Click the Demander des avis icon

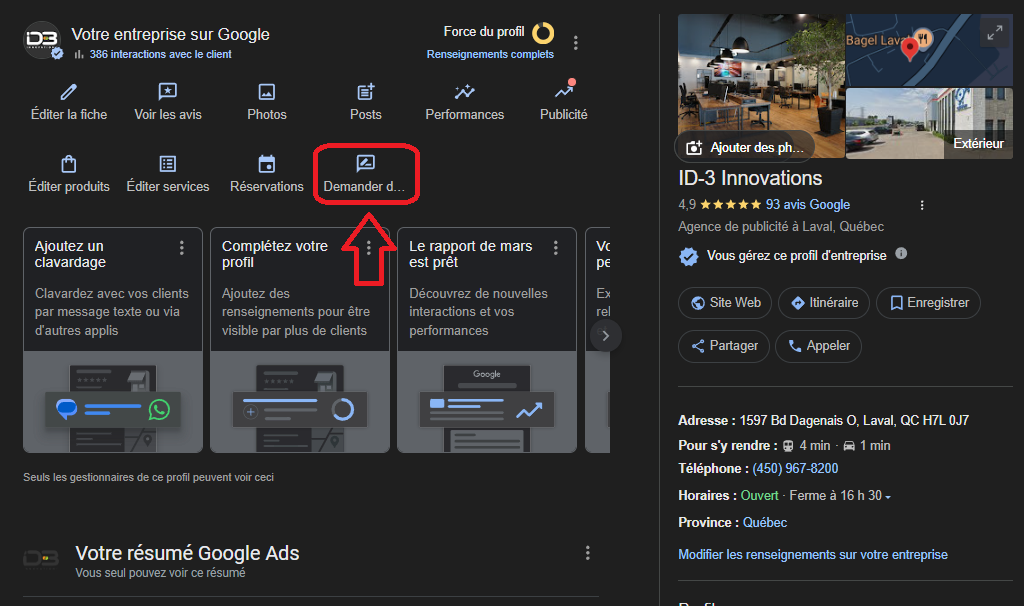(x=366, y=165)
